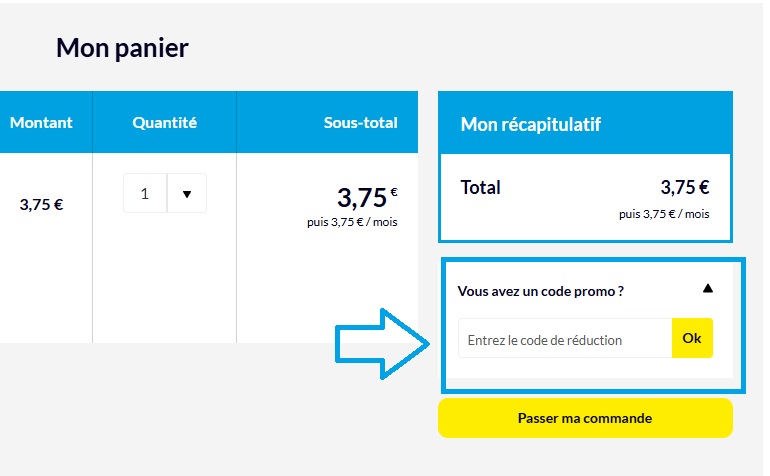Click the Vous avez un code promo label

540,291
